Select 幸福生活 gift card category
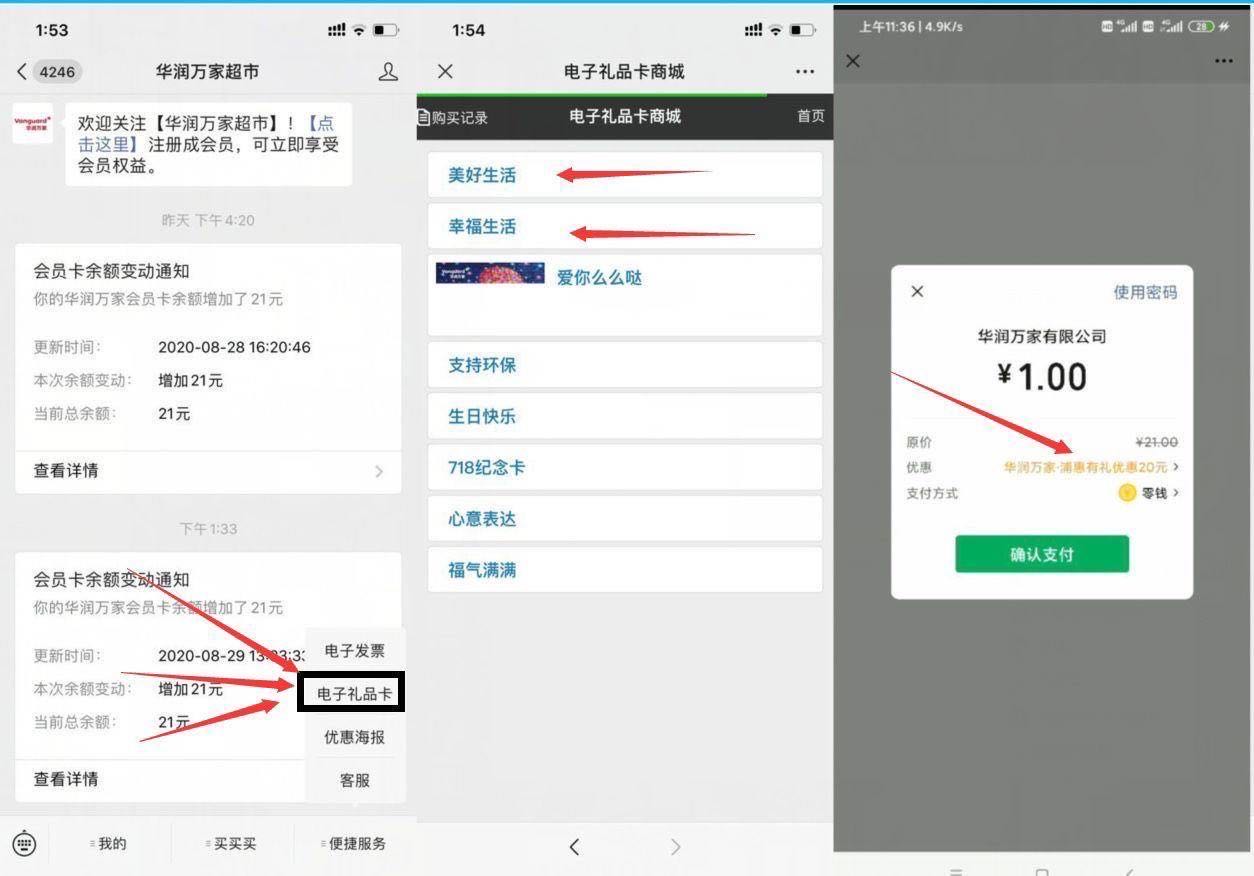Image resolution: width=1254 pixels, height=876 pixels. click(625, 227)
